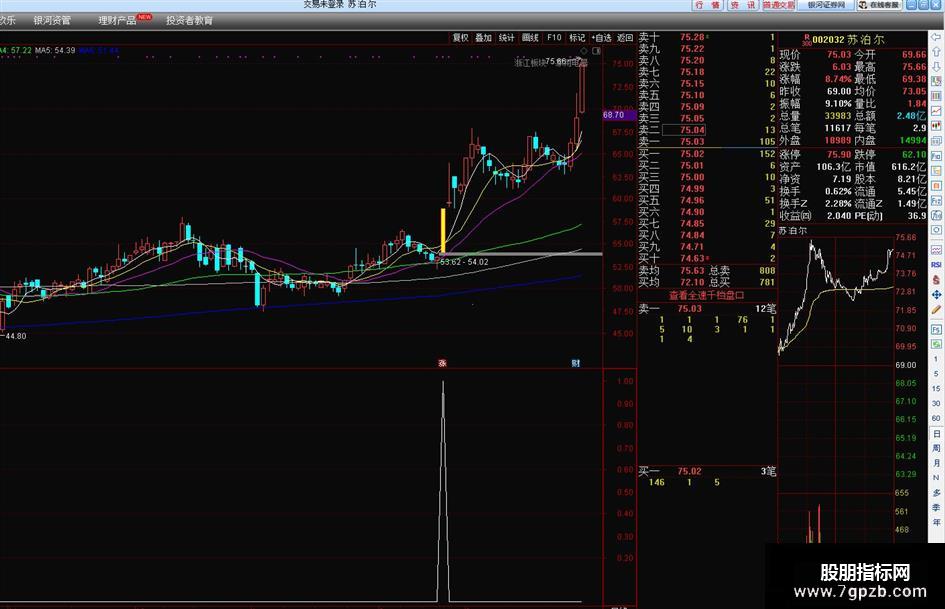Click the down arrow icon in right sidebar
This screenshot has height=609, width=945.
[936, 66]
